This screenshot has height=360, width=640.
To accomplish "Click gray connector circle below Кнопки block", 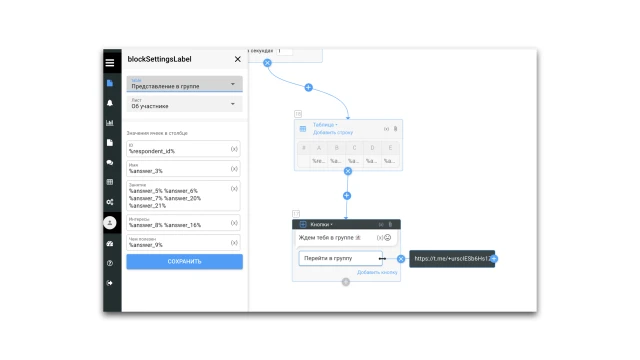I will coord(346,282).
